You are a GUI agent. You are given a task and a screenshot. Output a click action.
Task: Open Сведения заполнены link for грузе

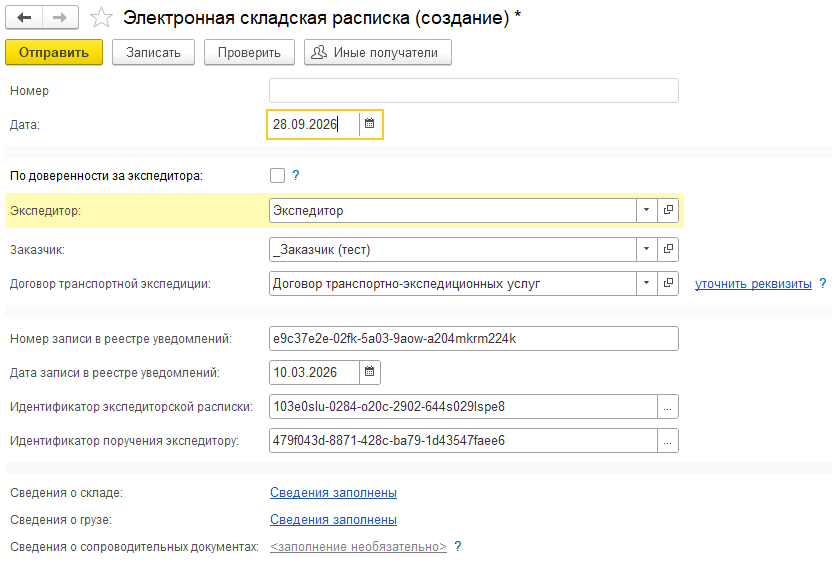click(x=333, y=520)
